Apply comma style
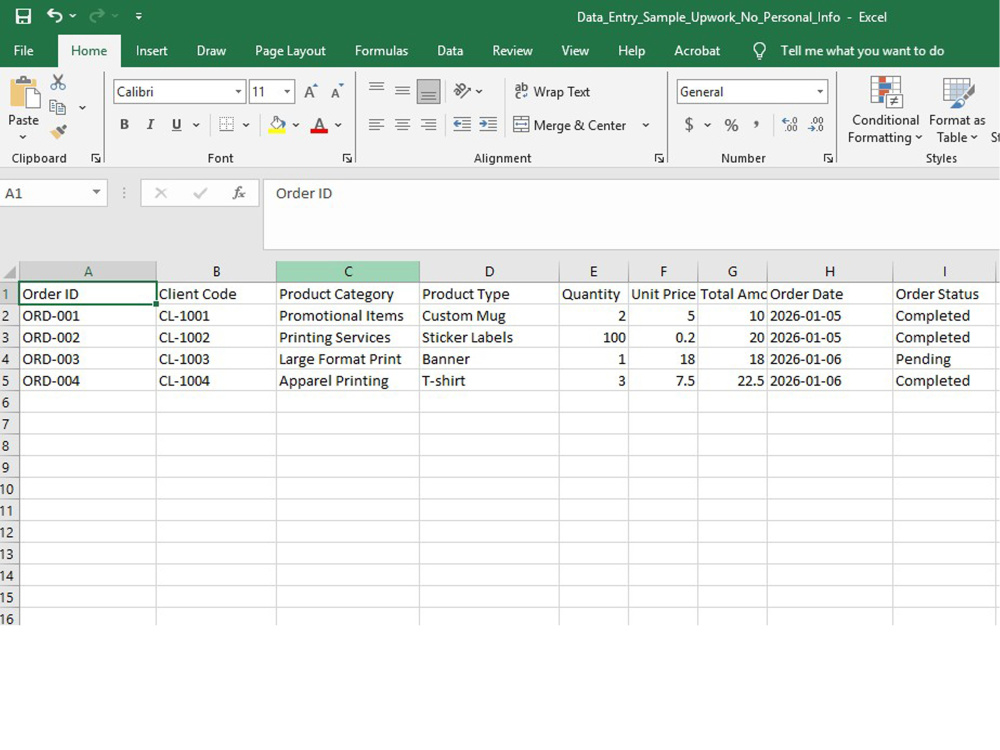 pyautogui.click(x=756, y=124)
